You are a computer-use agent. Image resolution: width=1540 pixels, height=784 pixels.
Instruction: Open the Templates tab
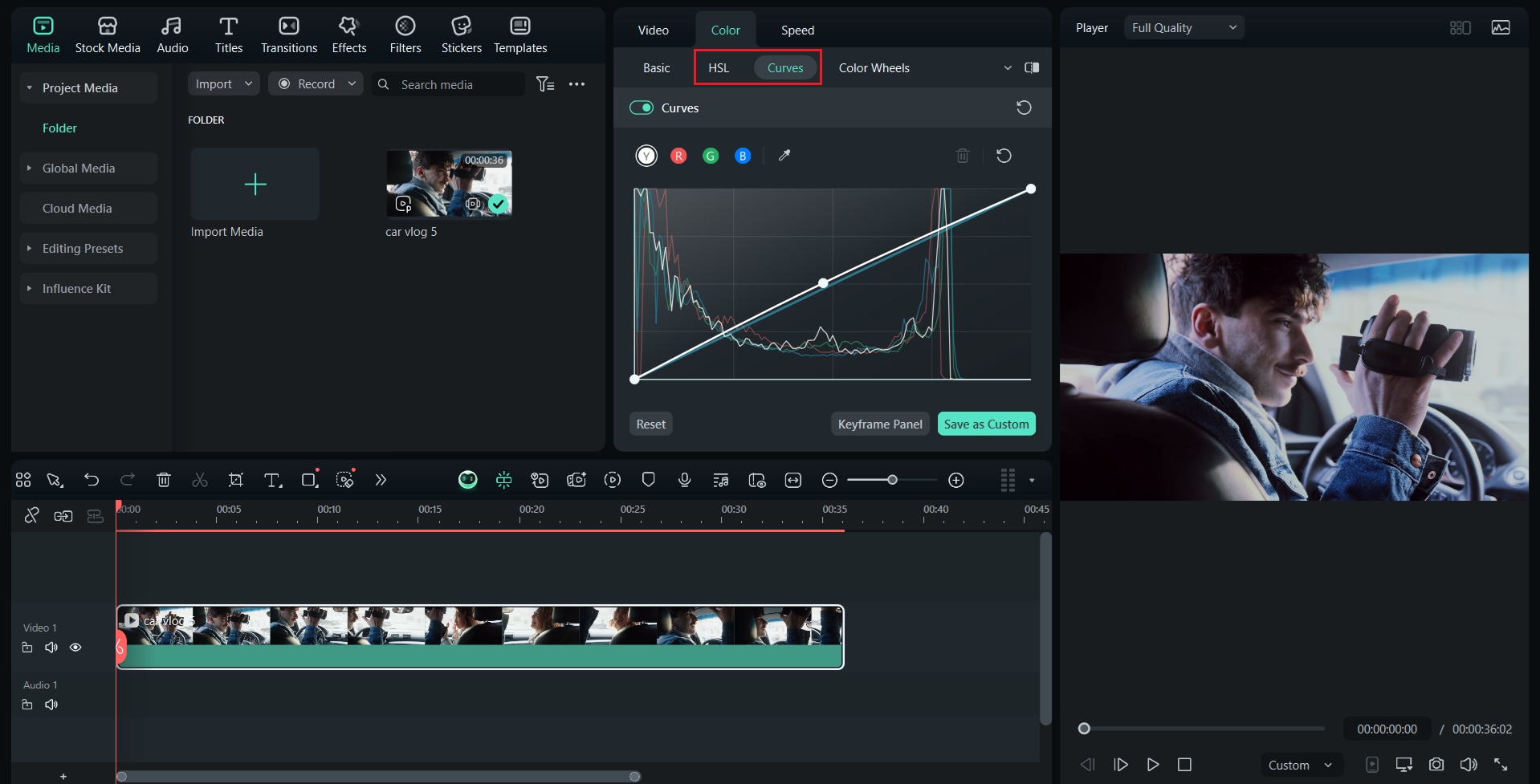click(520, 36)
